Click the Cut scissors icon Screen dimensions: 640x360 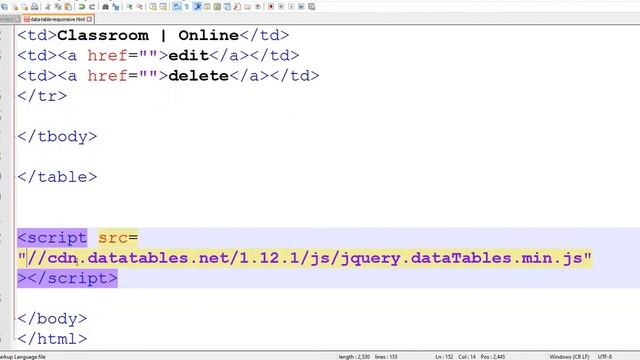[x=48, y=7]
